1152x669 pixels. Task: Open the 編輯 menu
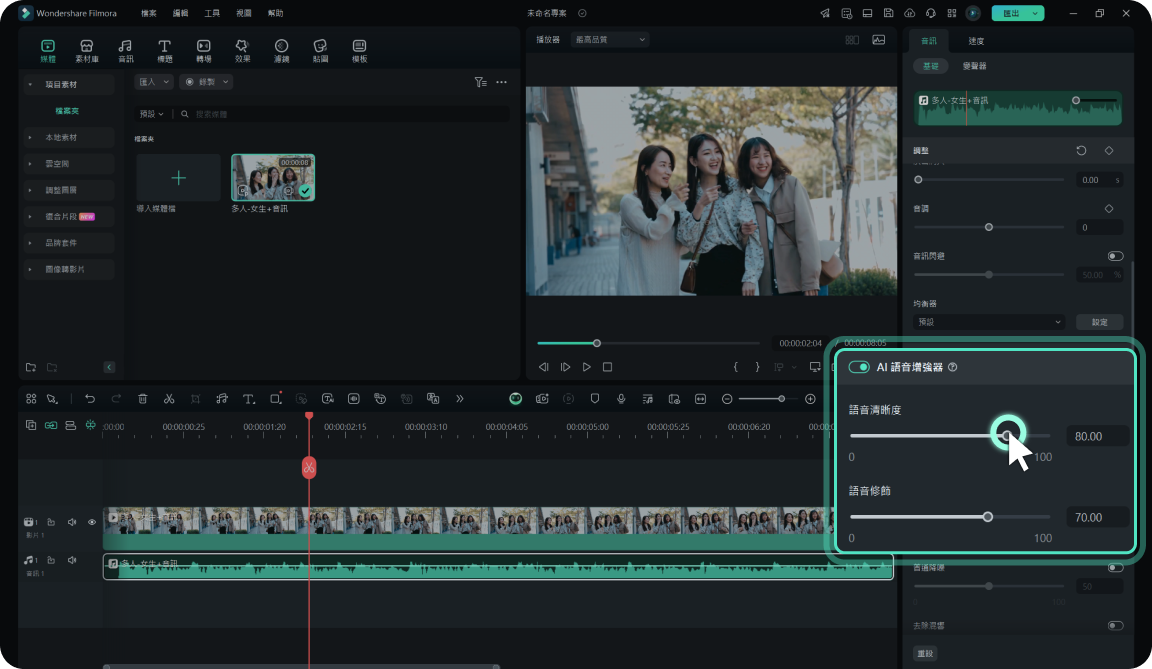click(180, 13)
